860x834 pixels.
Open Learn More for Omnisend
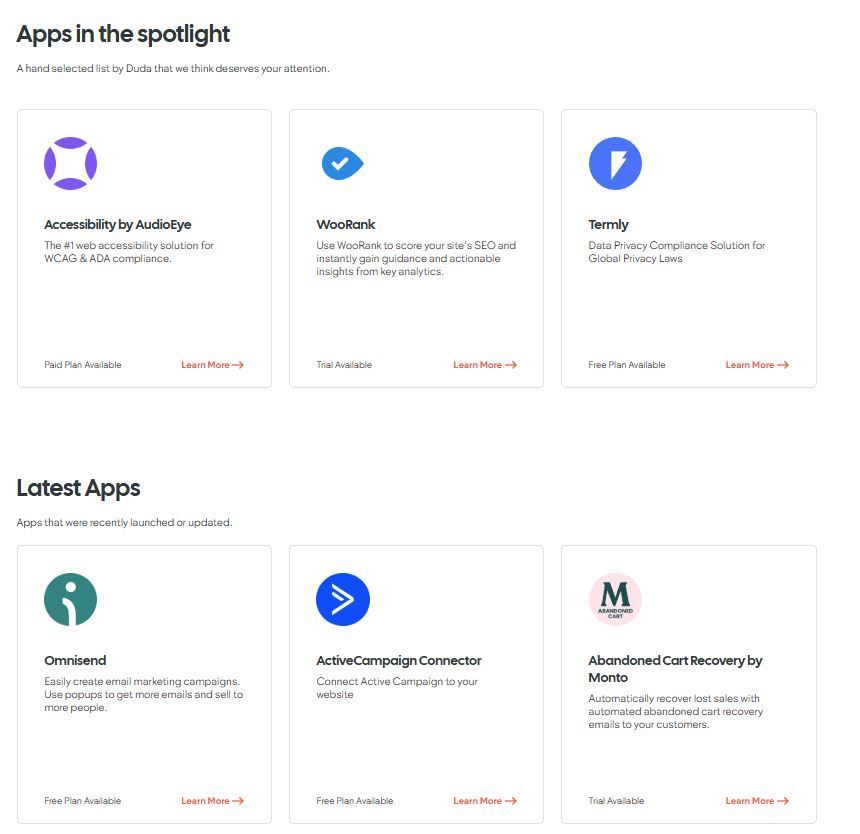[212, 801]
